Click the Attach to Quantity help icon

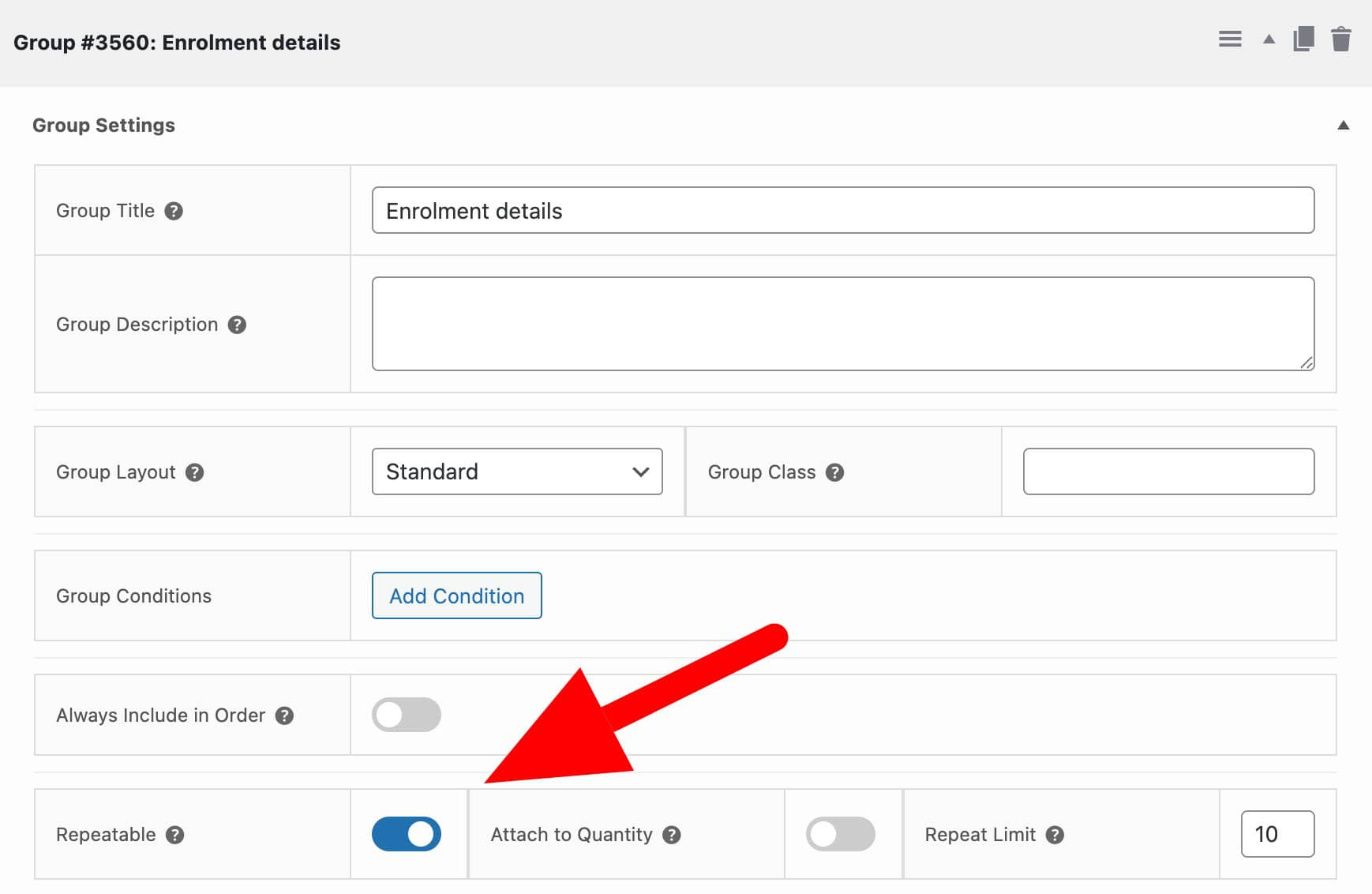tap(673, 835)
